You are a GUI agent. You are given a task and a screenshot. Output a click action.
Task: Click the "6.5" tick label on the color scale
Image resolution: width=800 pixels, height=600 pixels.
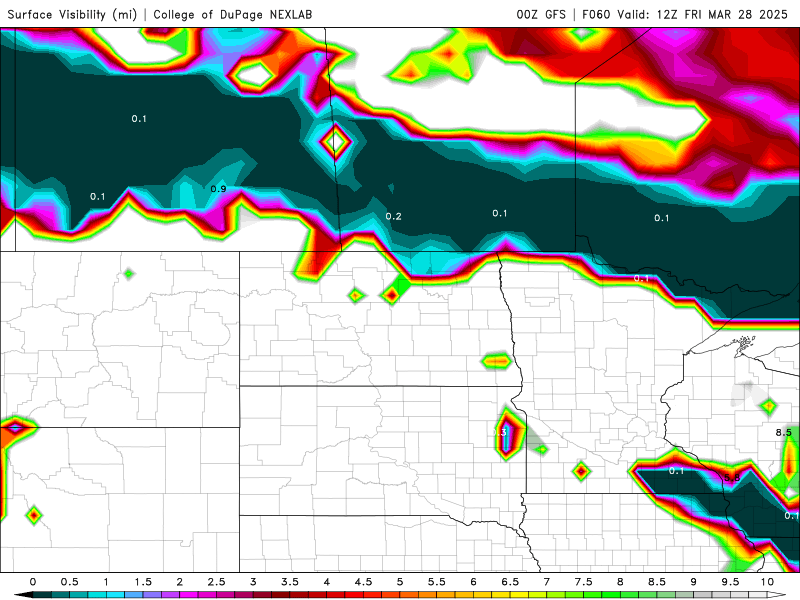510,582
